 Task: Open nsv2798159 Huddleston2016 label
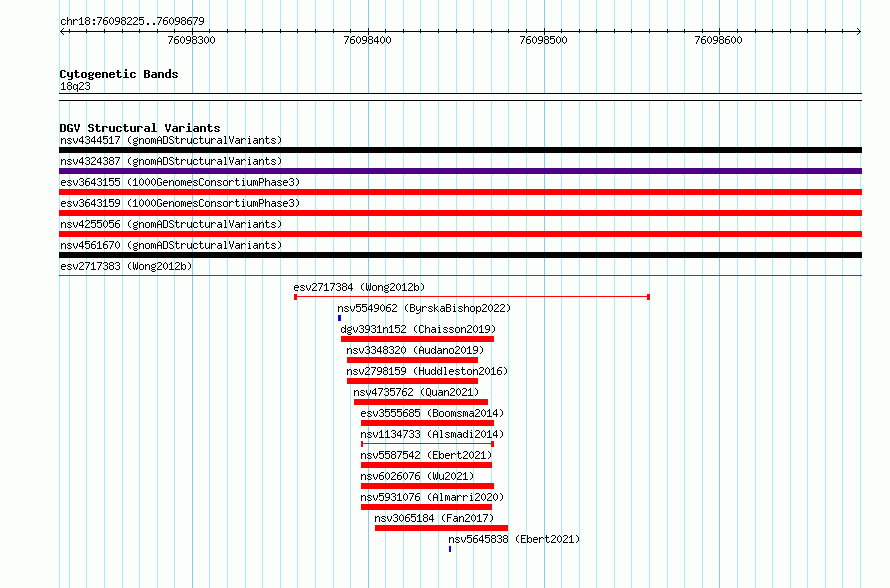click(x=427, y=371)
